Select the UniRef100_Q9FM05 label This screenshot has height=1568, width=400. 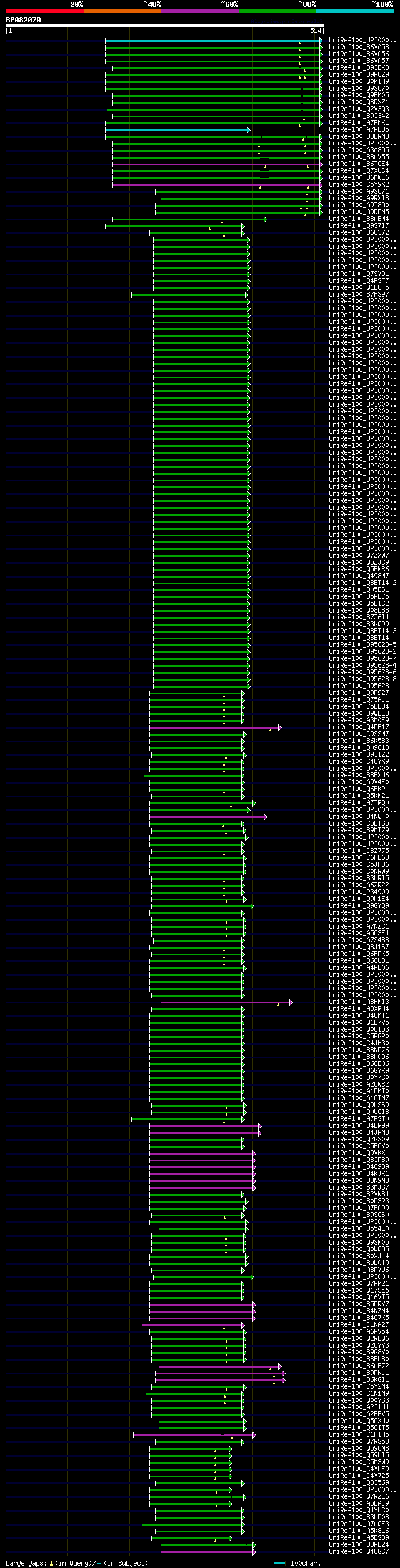coord(359,96)
